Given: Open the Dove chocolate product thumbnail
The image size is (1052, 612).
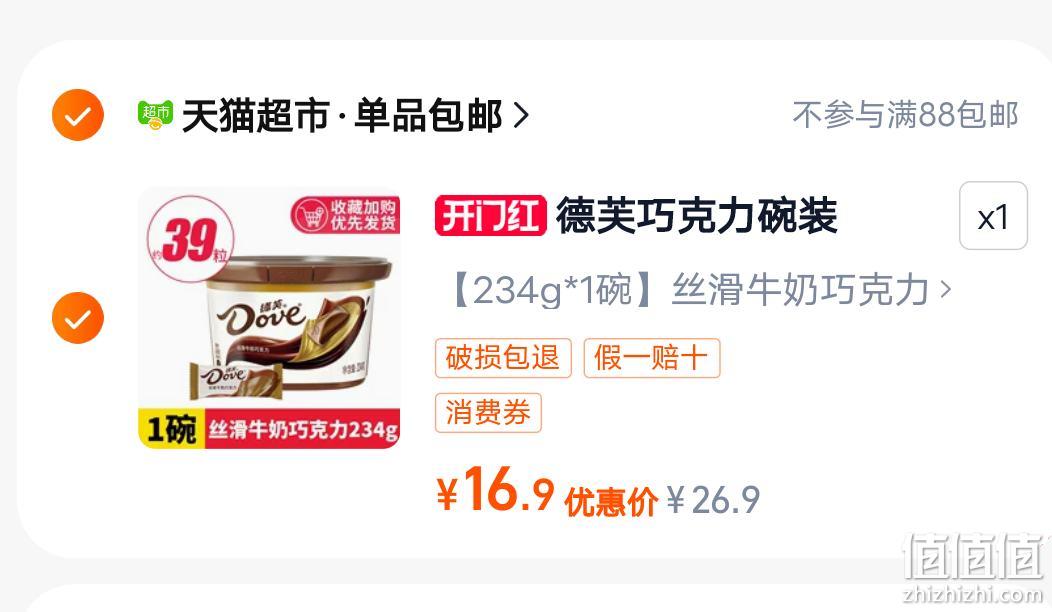Looking at the screenshot, I should pyautogui.click(x=269, y=317).
